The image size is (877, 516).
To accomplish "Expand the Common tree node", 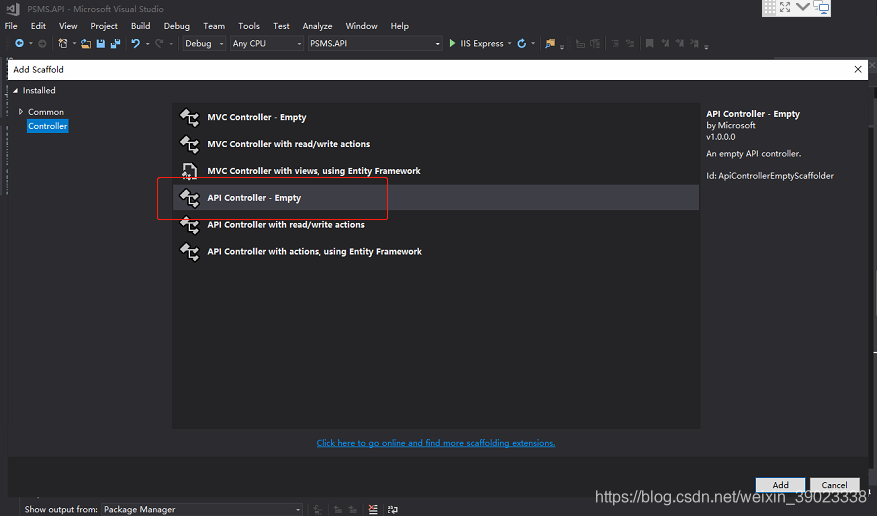I will (21, 112).
